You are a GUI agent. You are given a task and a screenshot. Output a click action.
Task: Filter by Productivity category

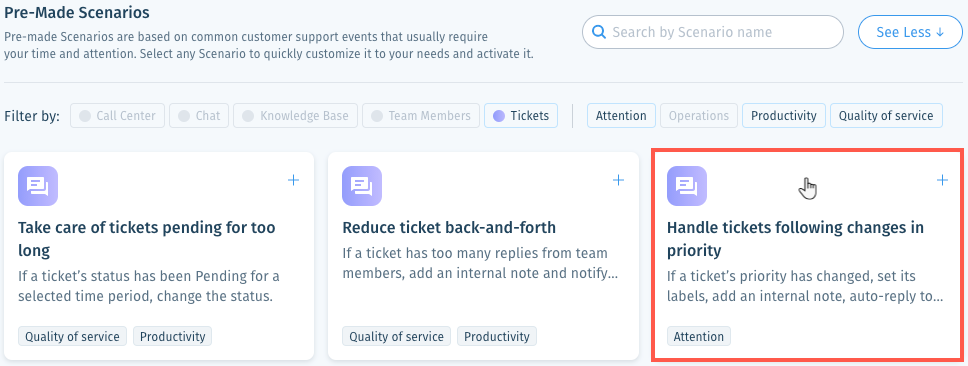tap(783, 115)
